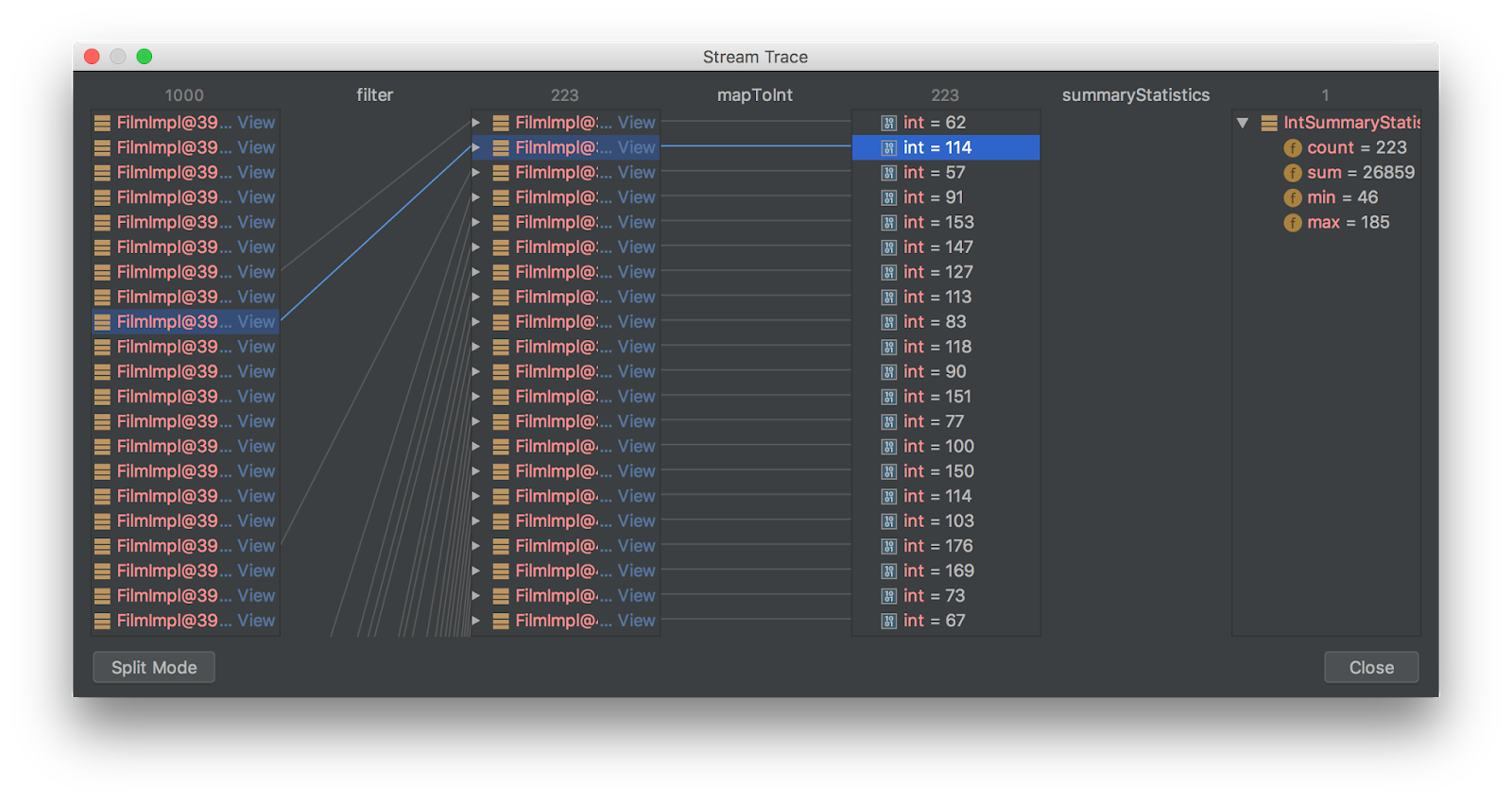The width and height of the screenshot is (1512, 802).
Task: Open View link of FilmImpl mapped to int = 67
Action: (636, 621)
